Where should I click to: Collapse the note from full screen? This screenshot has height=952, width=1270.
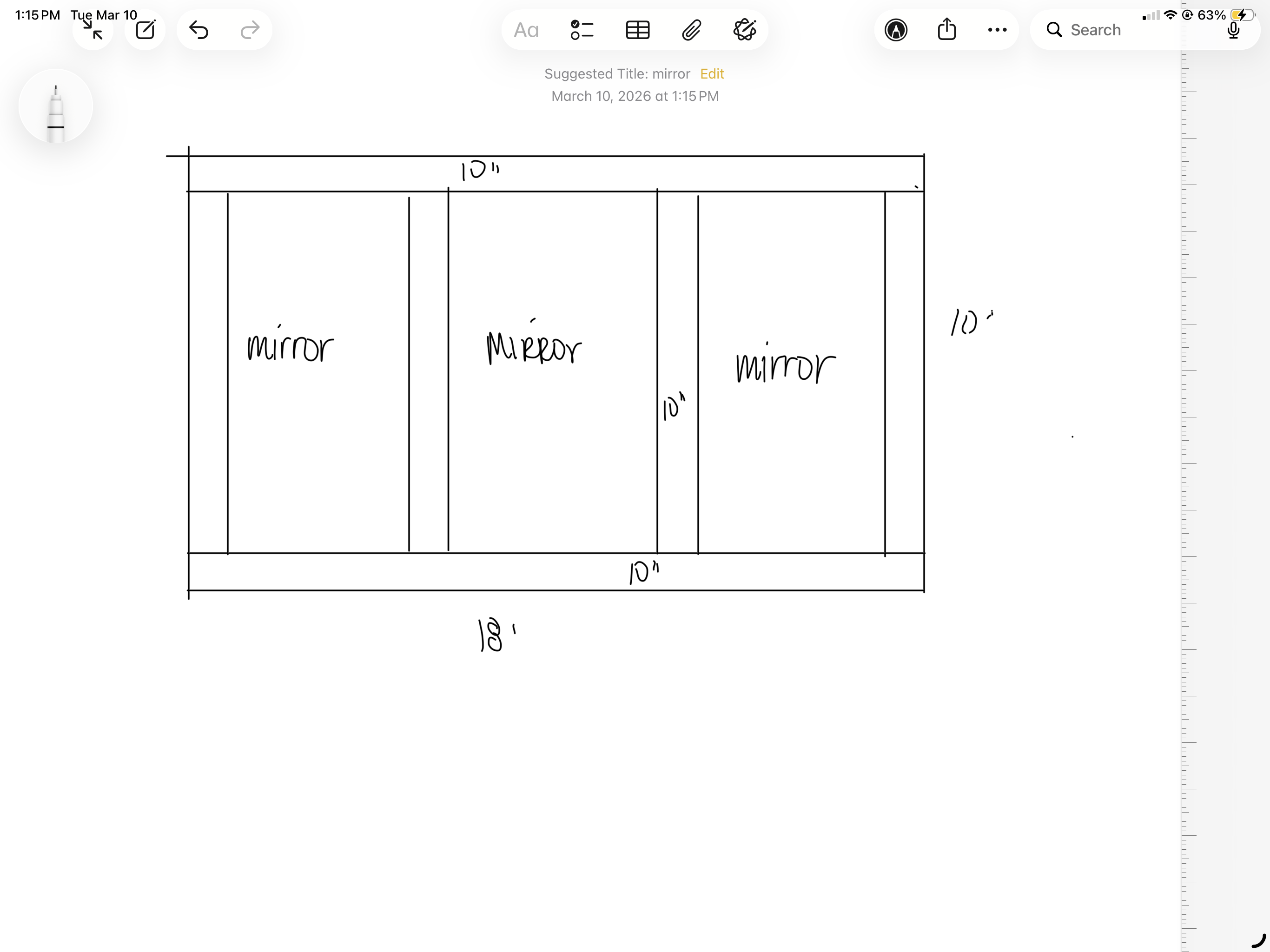pos(93,30)
